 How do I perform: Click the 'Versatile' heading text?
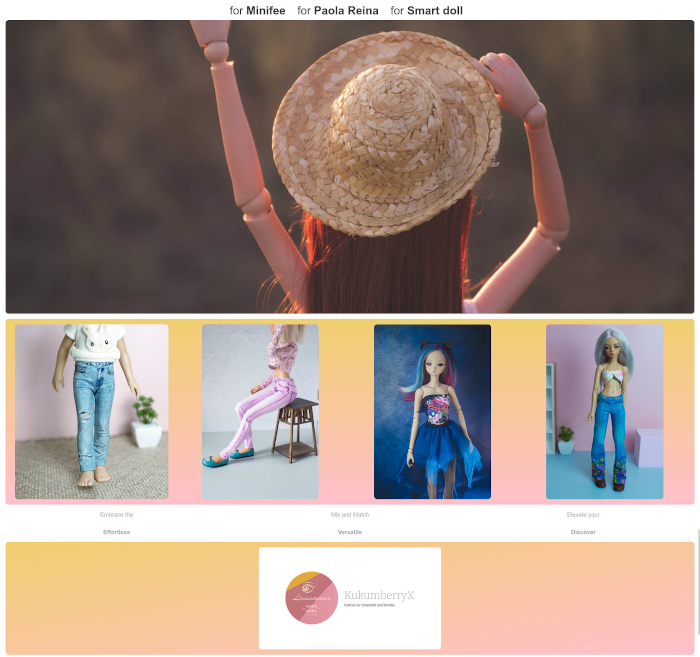tap(350, 532)
